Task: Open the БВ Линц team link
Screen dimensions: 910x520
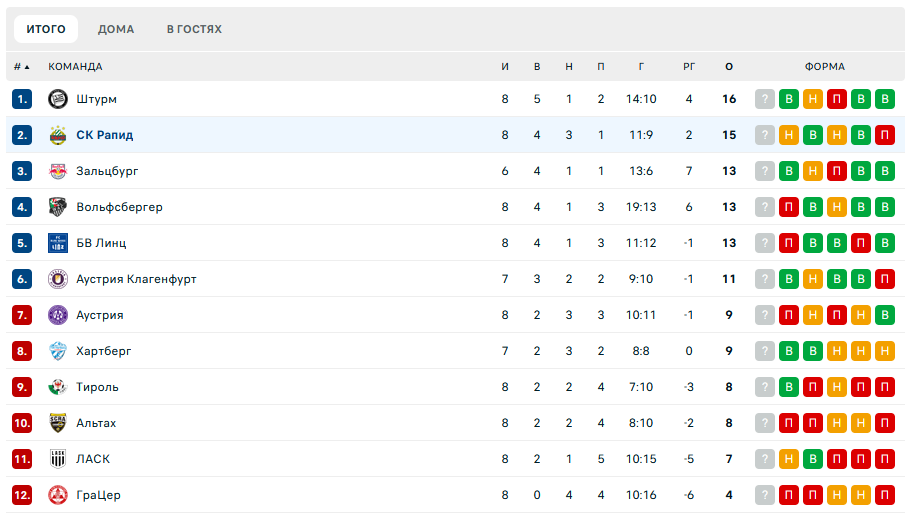Action: [101, 243]
